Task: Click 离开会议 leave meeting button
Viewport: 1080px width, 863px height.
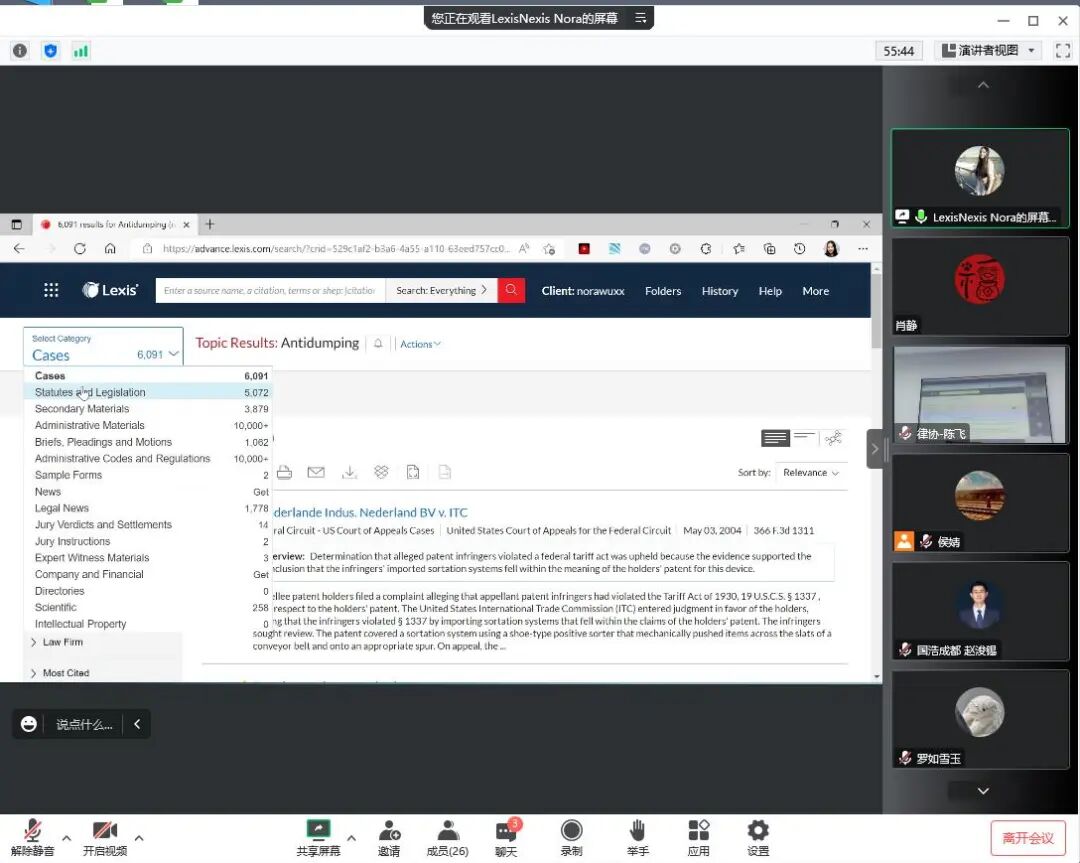Action: [1028, 838]
